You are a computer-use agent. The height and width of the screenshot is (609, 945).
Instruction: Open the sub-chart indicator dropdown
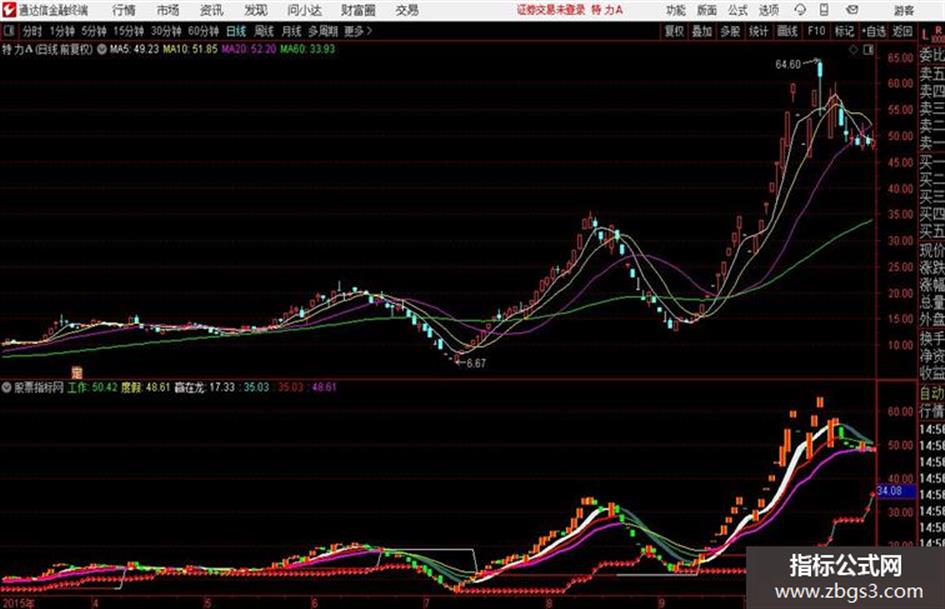(x=7, y=387)
